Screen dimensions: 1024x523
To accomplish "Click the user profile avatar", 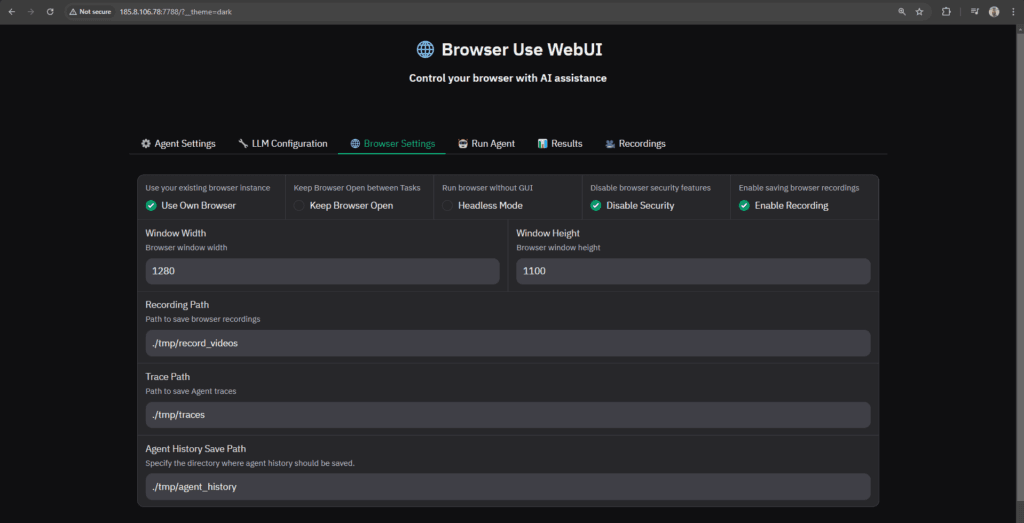I will (993, 12).
